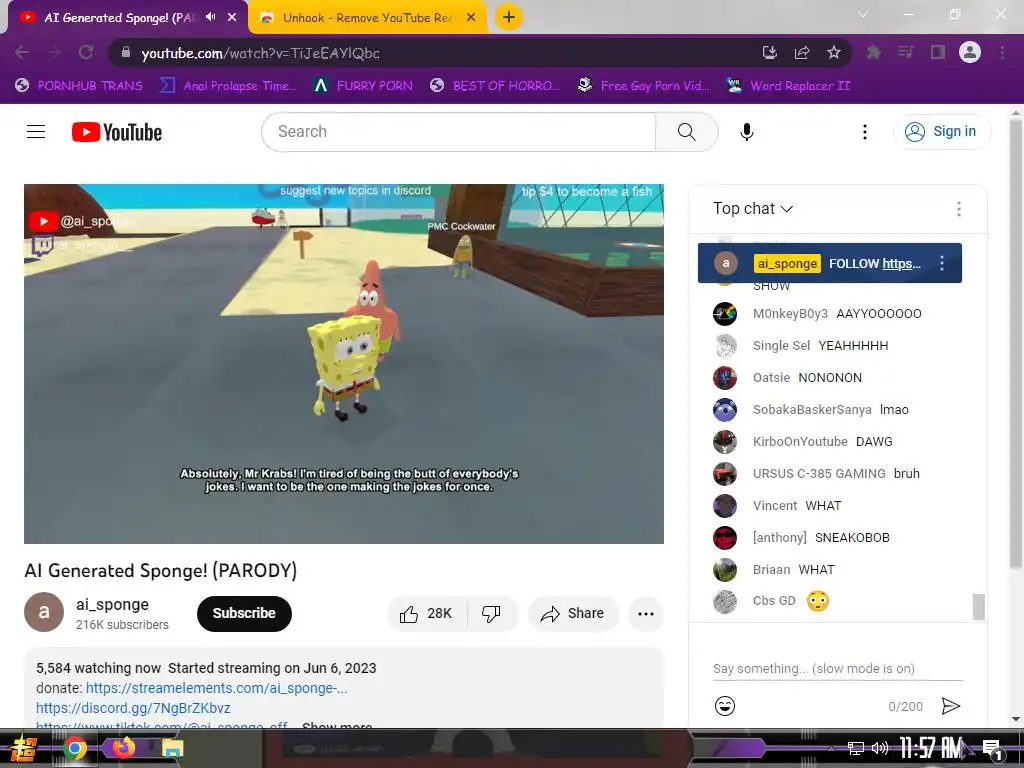Open the streamelements donate link
Image resolution: width=1024 pixels, height=768 pixels.
click(x=216, y=688)
